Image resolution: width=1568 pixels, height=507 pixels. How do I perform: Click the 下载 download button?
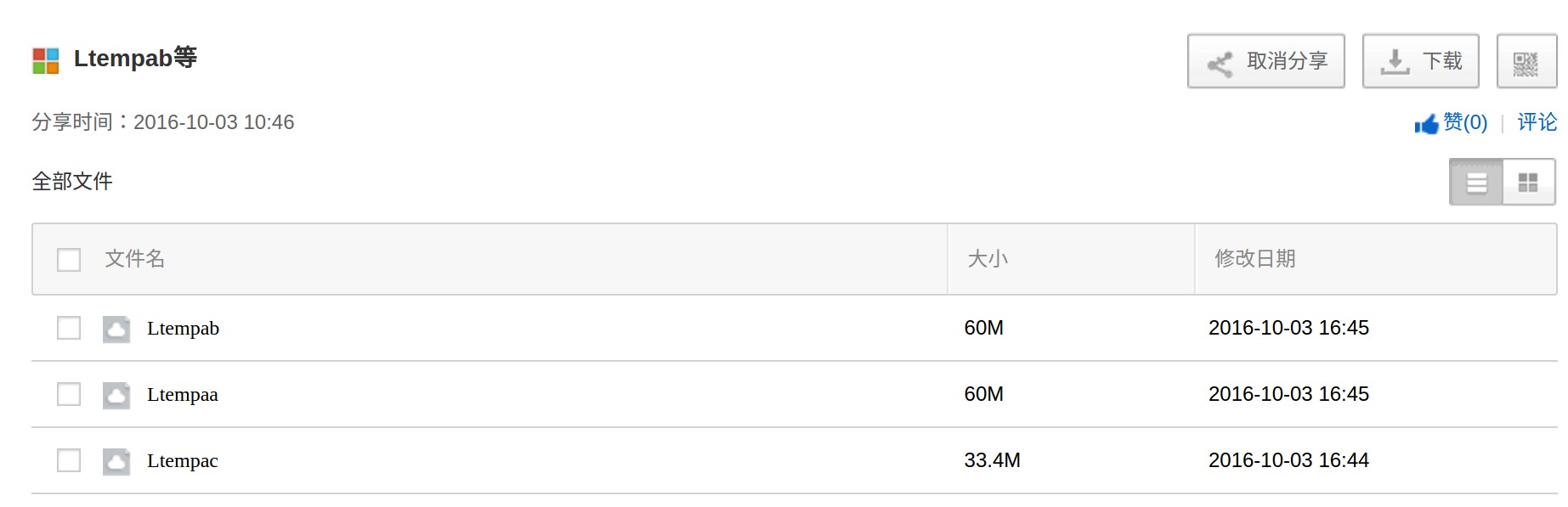(x=1421, y=61)
